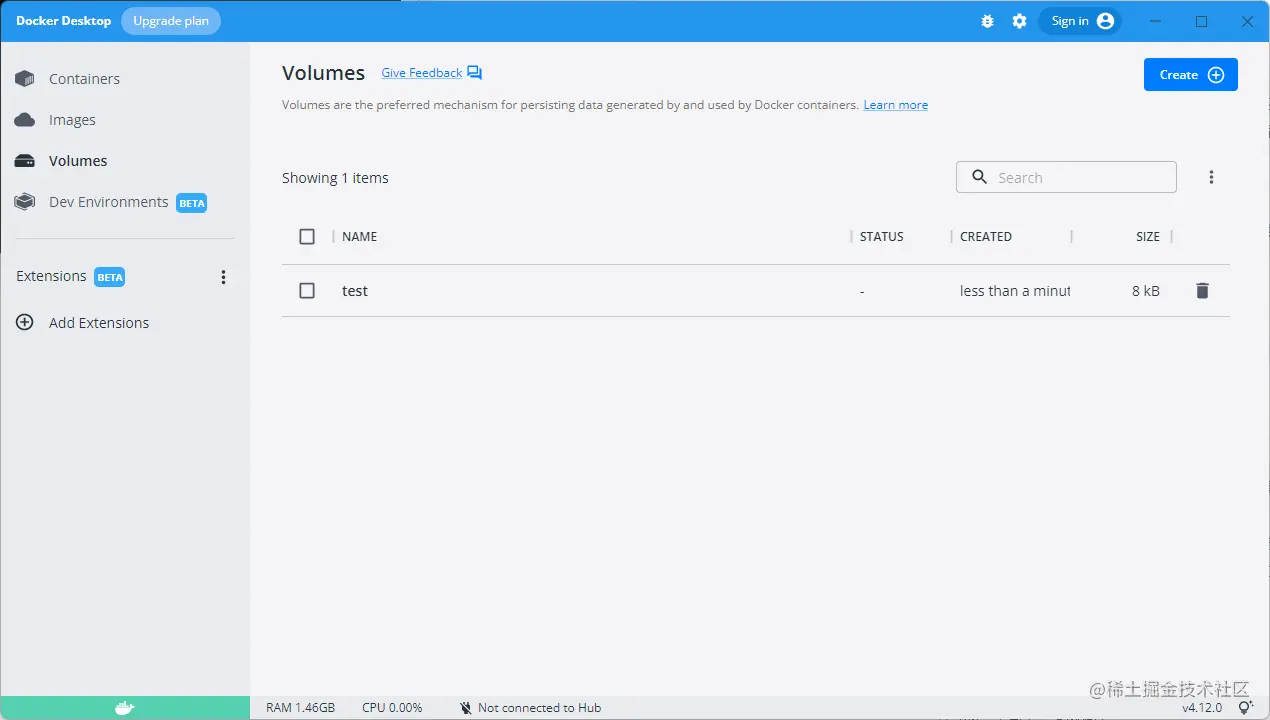
Task: Sort by the CREATED column header
Action: click(986, 237)
